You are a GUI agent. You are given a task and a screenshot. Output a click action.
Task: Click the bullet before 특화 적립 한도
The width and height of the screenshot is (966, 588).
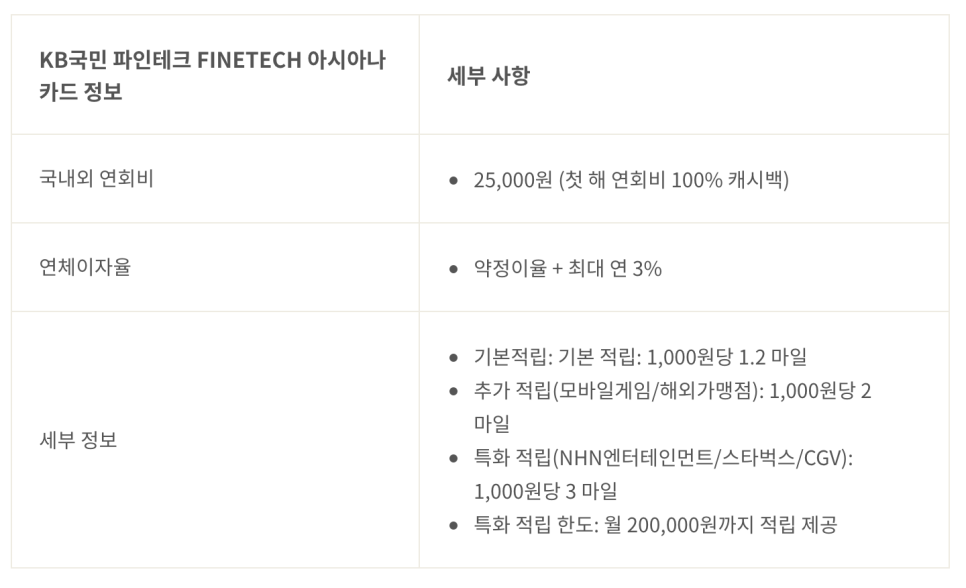coord(454,526)
